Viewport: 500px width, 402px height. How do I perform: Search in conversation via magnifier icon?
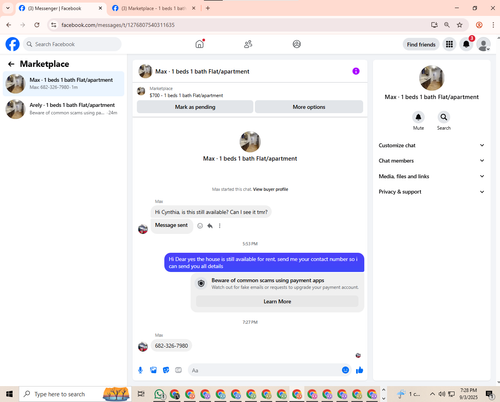tap(444, 117)
